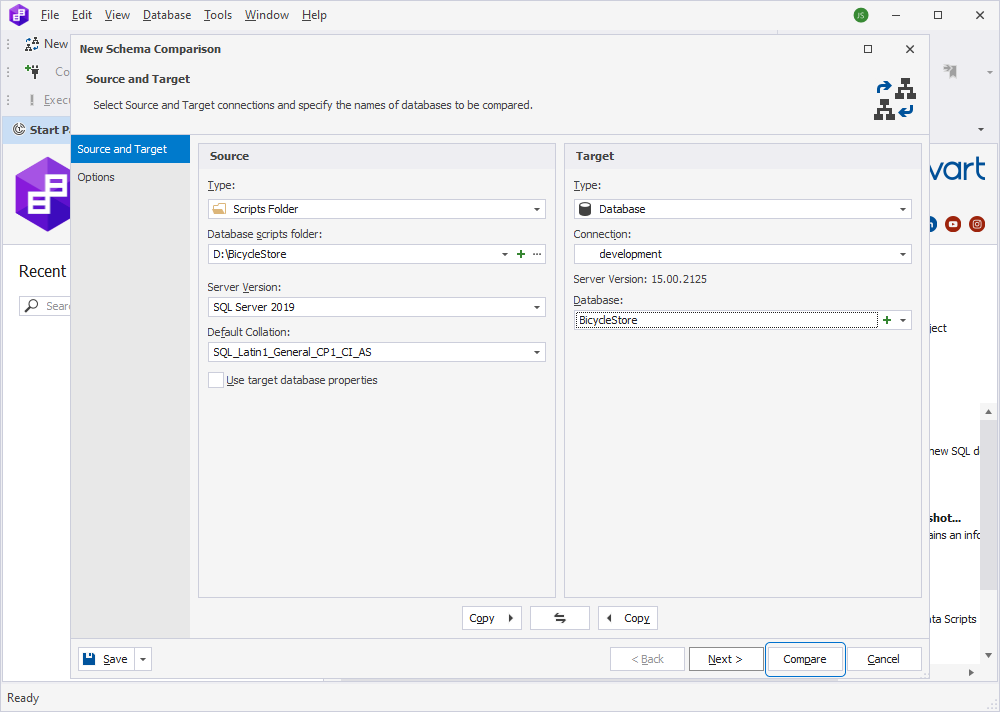
Task: Click the green plus next to Database field
Action: tap(886, 320)
